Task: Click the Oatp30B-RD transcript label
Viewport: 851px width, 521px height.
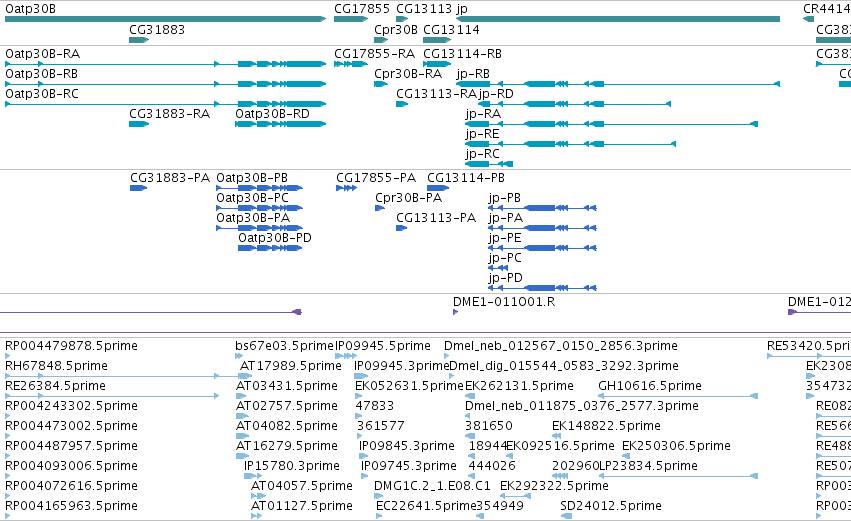Action: pos(272,114)
